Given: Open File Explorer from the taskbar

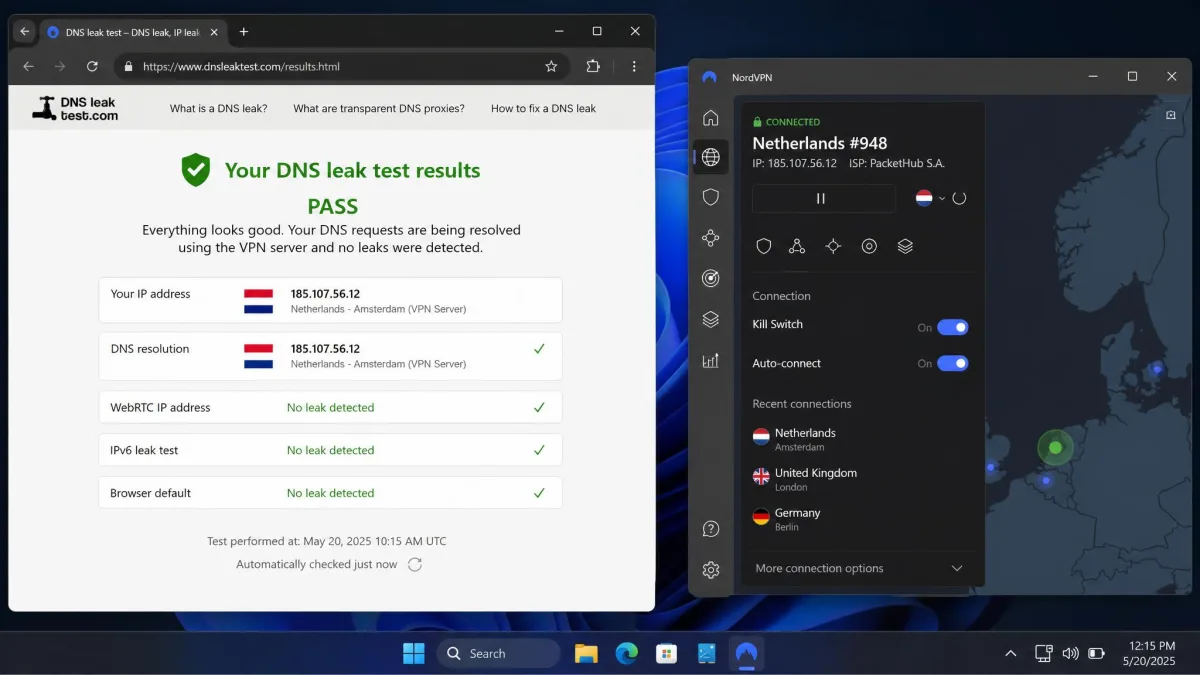Looking at the screenshot, I should [x=586, y=654].
